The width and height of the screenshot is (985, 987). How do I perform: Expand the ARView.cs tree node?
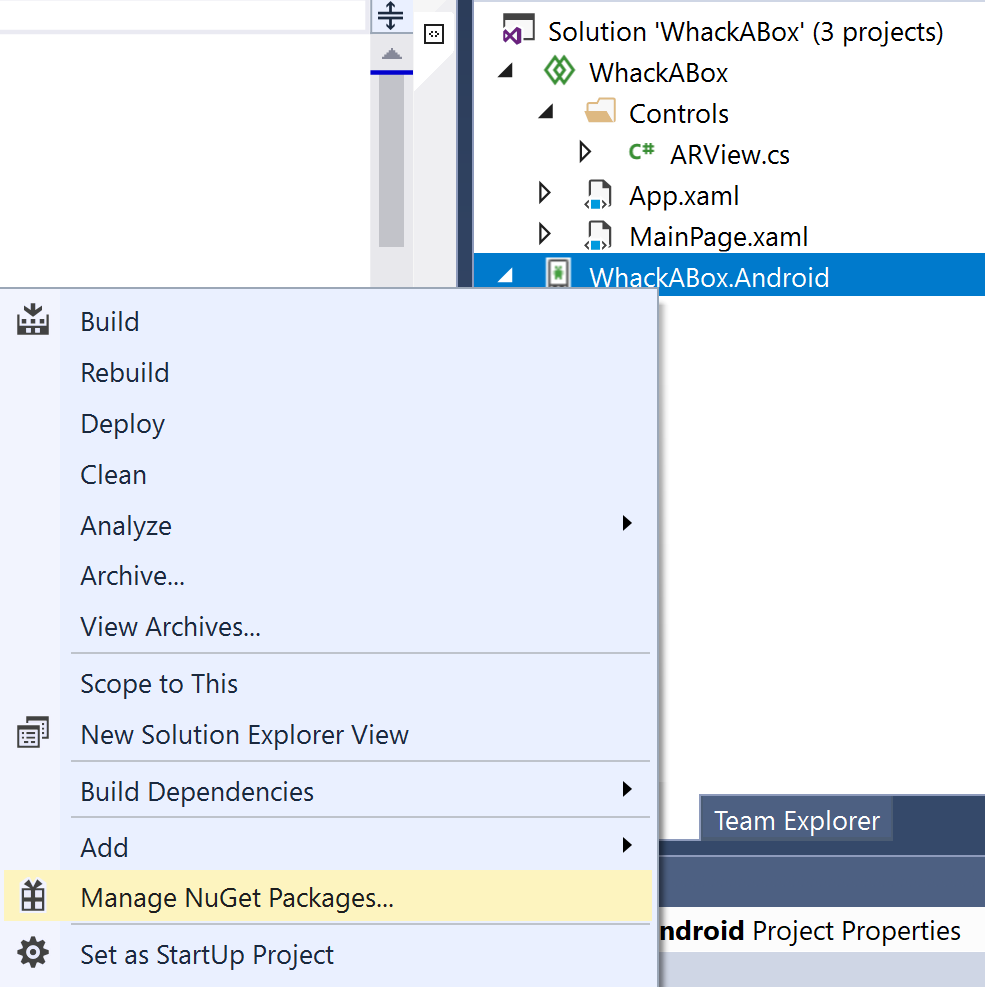pyautogui.click(x=586, y=153)
